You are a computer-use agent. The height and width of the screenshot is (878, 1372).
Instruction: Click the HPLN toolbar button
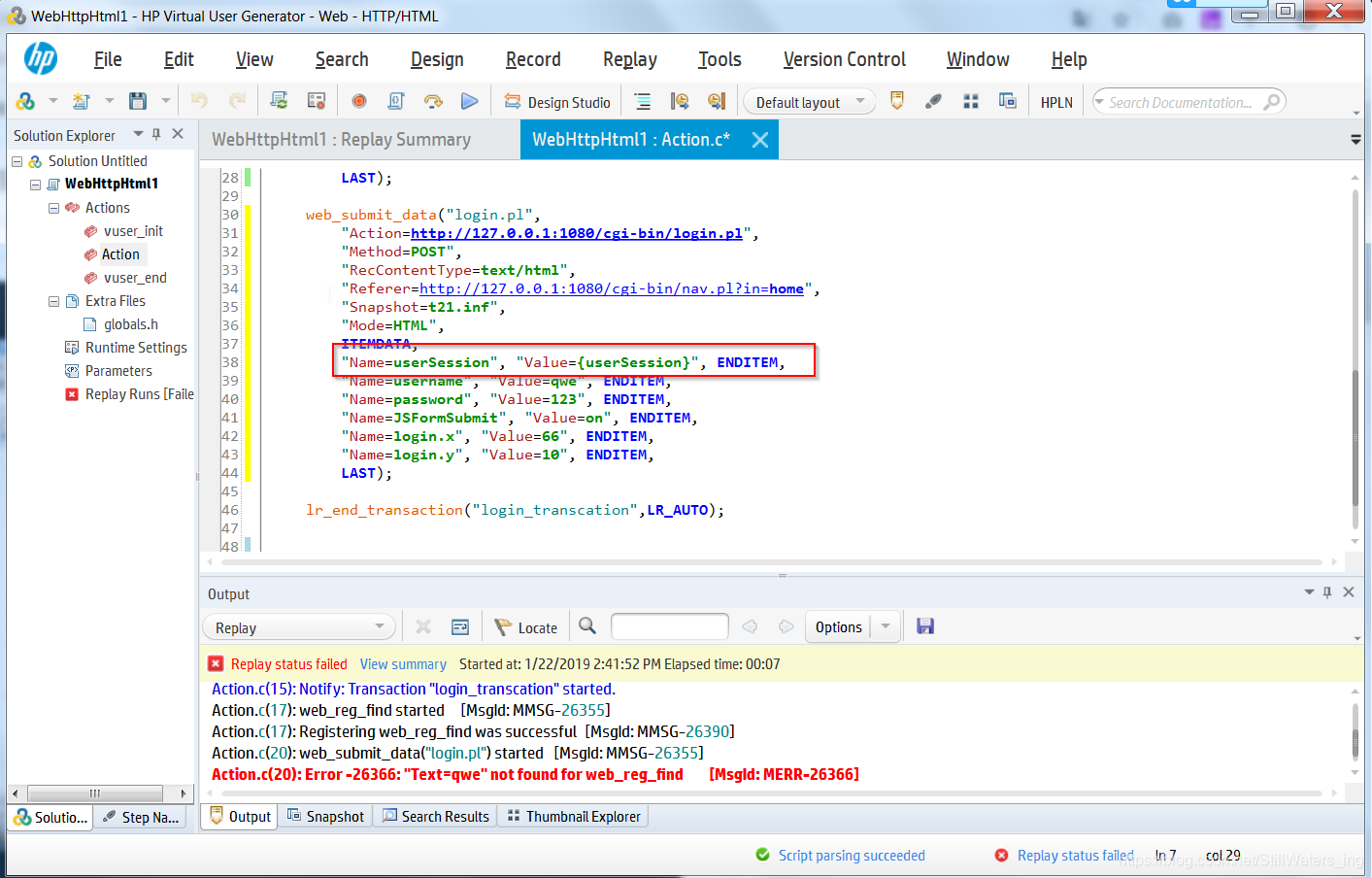(1056, 102)
